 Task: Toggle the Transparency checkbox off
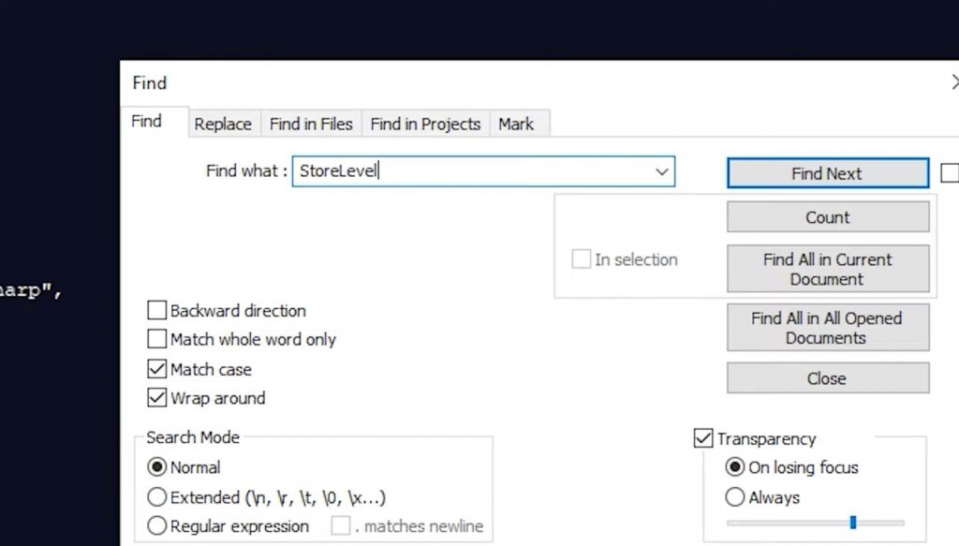tap(704, 439)
